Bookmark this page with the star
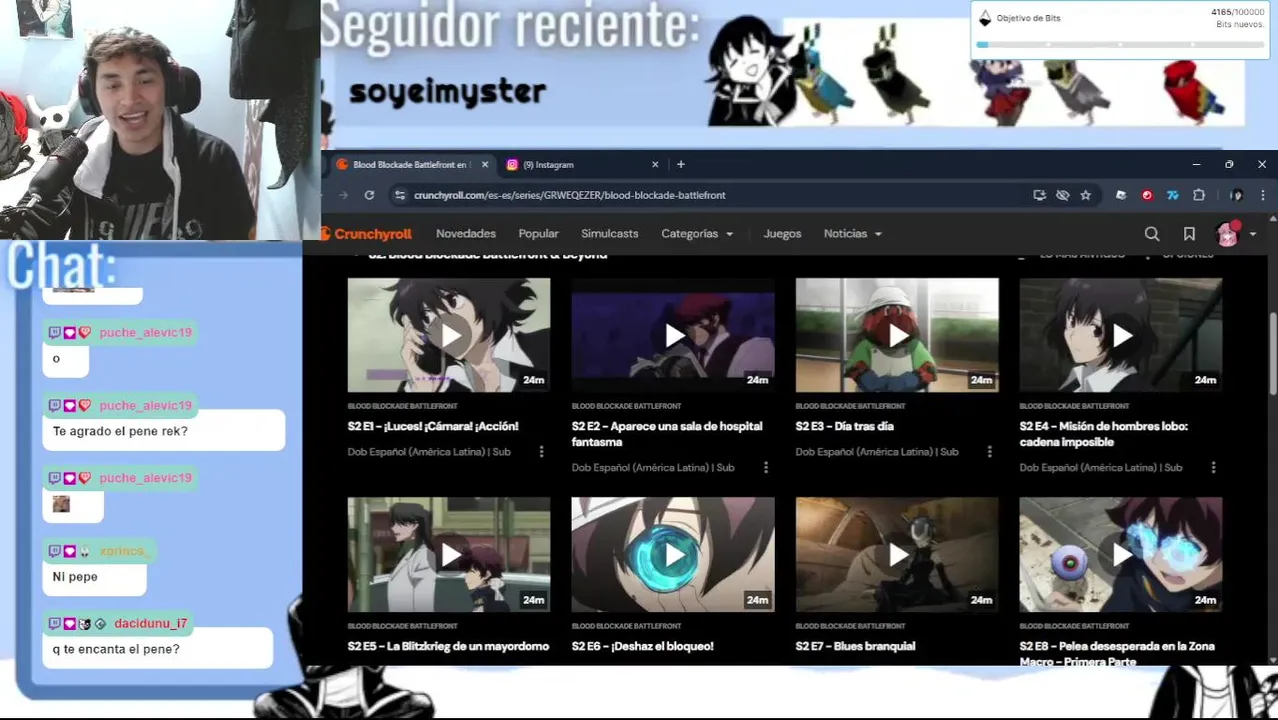1278x720 pixels. coord(1086,195)
